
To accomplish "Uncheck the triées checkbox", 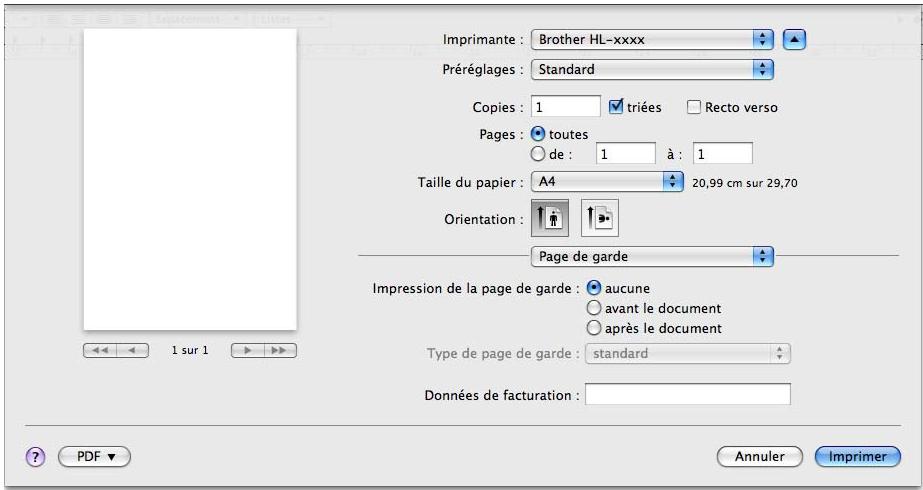I will pos(616,107).
